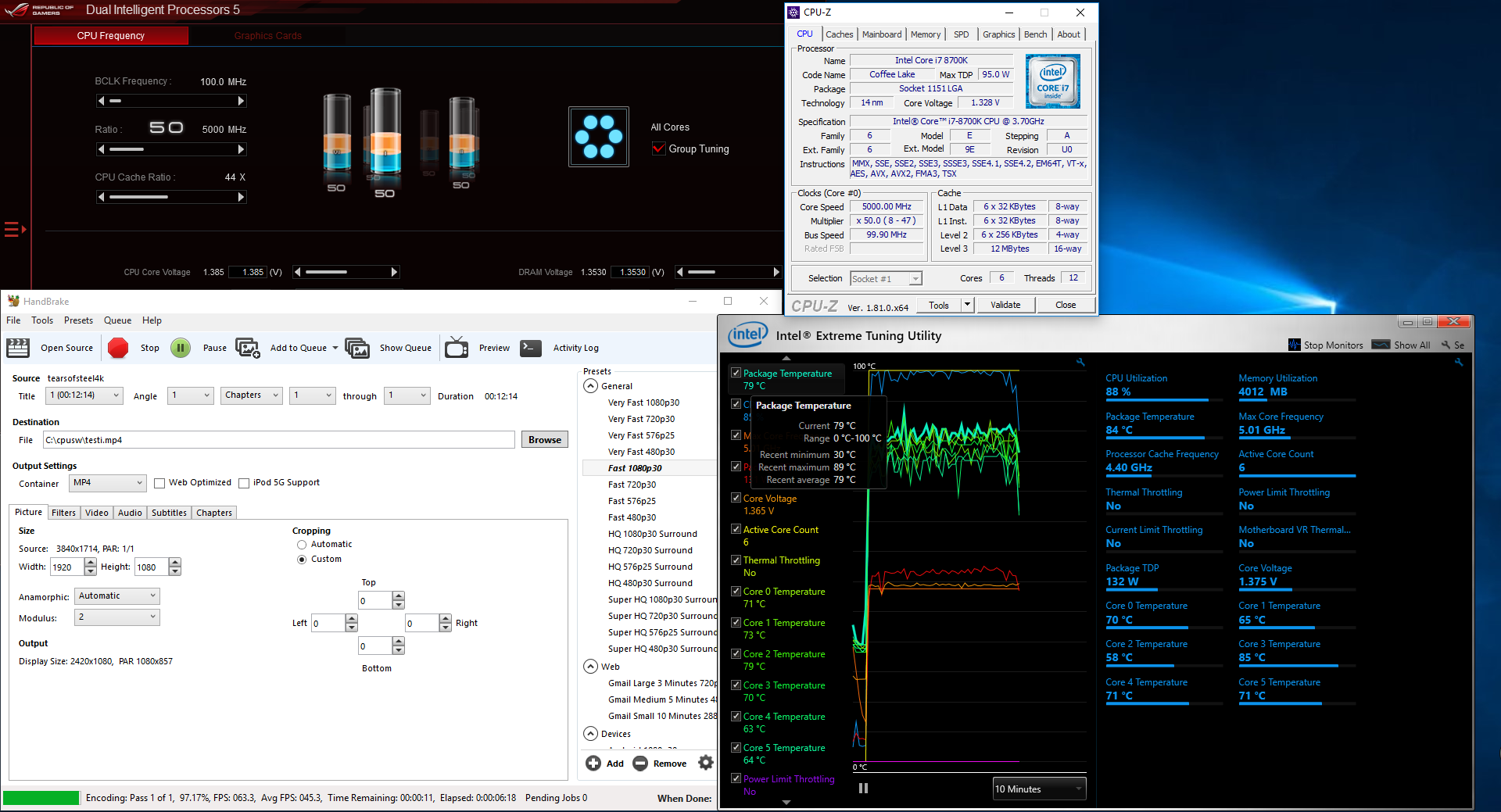This screenshot has width=1501, height=812.
Task: Click the CPU Cache Ratio slider track
Action: click(171, 197)
